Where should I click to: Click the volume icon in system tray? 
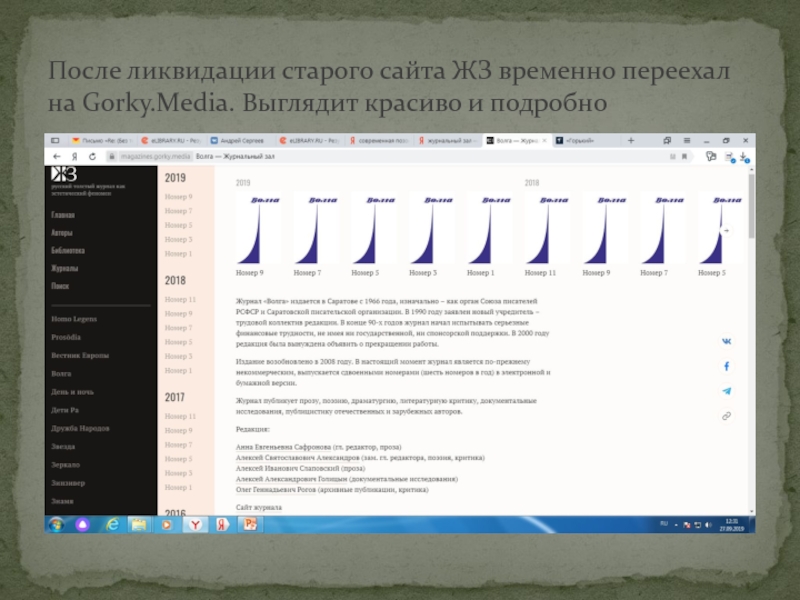coord(708,525)
